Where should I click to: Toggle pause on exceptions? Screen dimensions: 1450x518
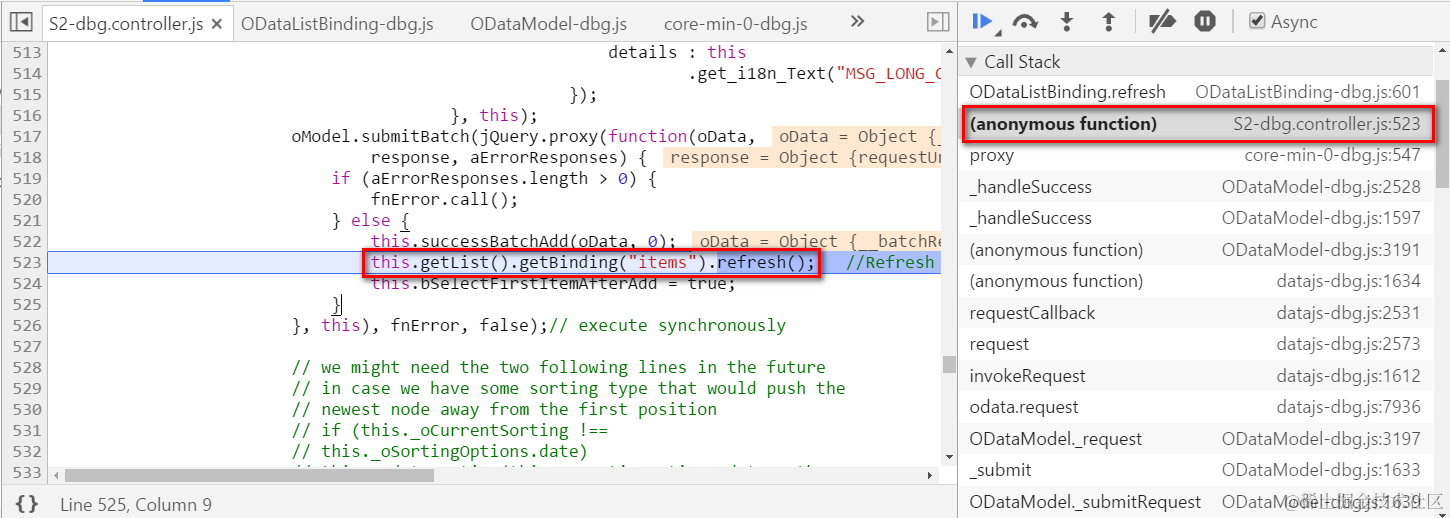1205,21
